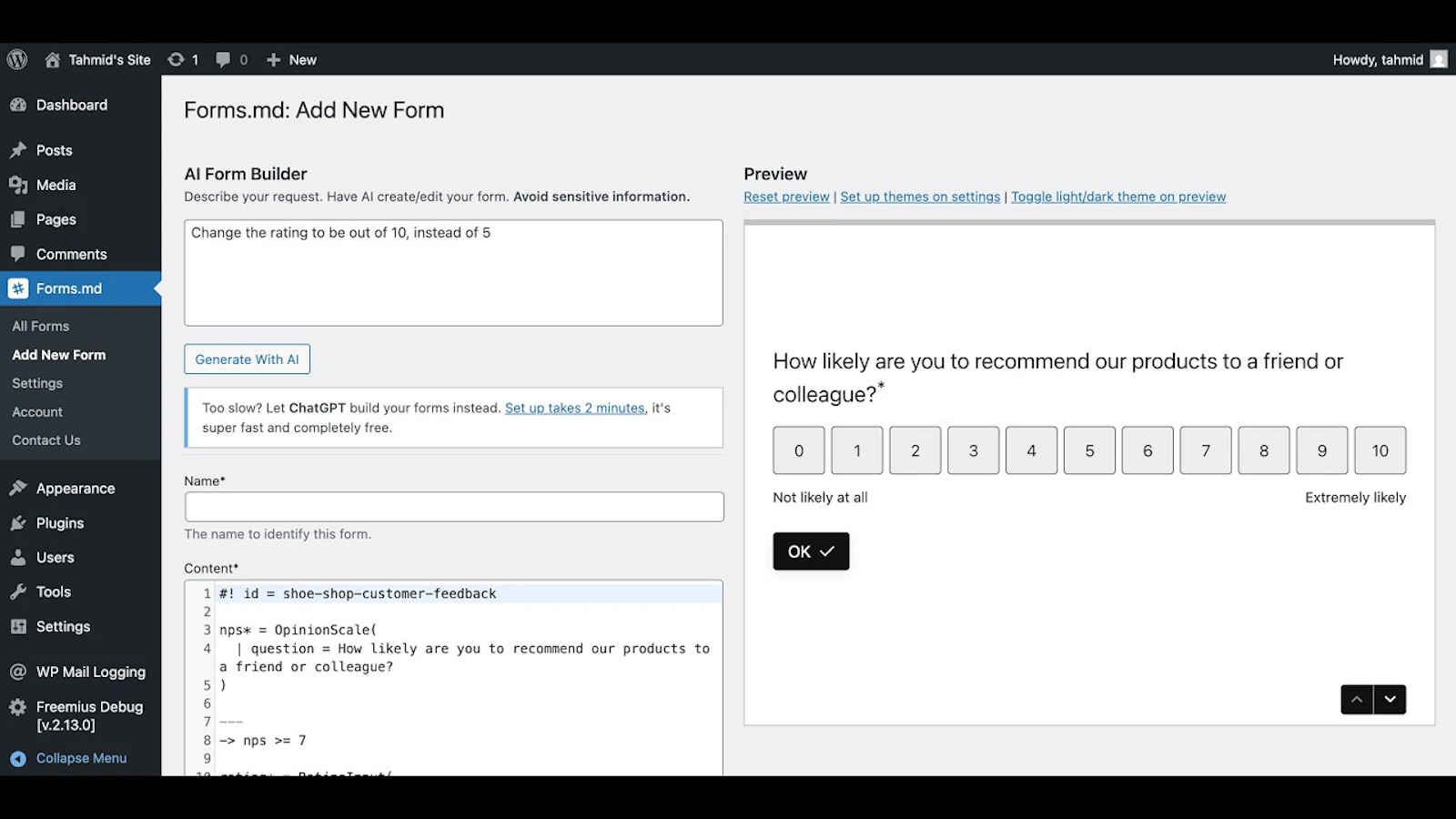The width and height of the screenshot is (1456, 819).
Task: Click the Tools wrench icon
Action: (x=18, y=592)
